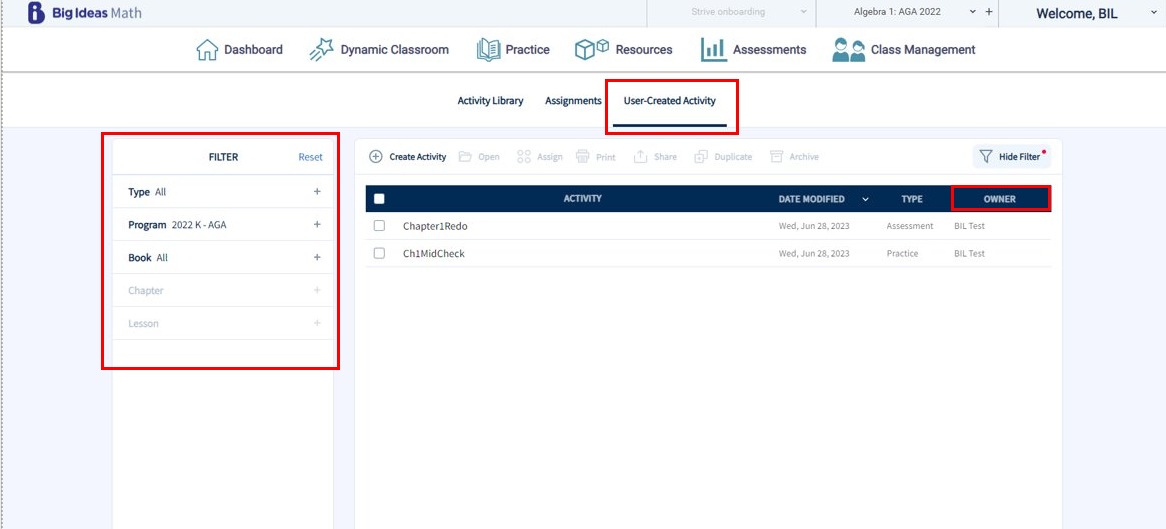Click the Class Management people icon
Viewport: 1166px width, 529px height.
(848, 50)
